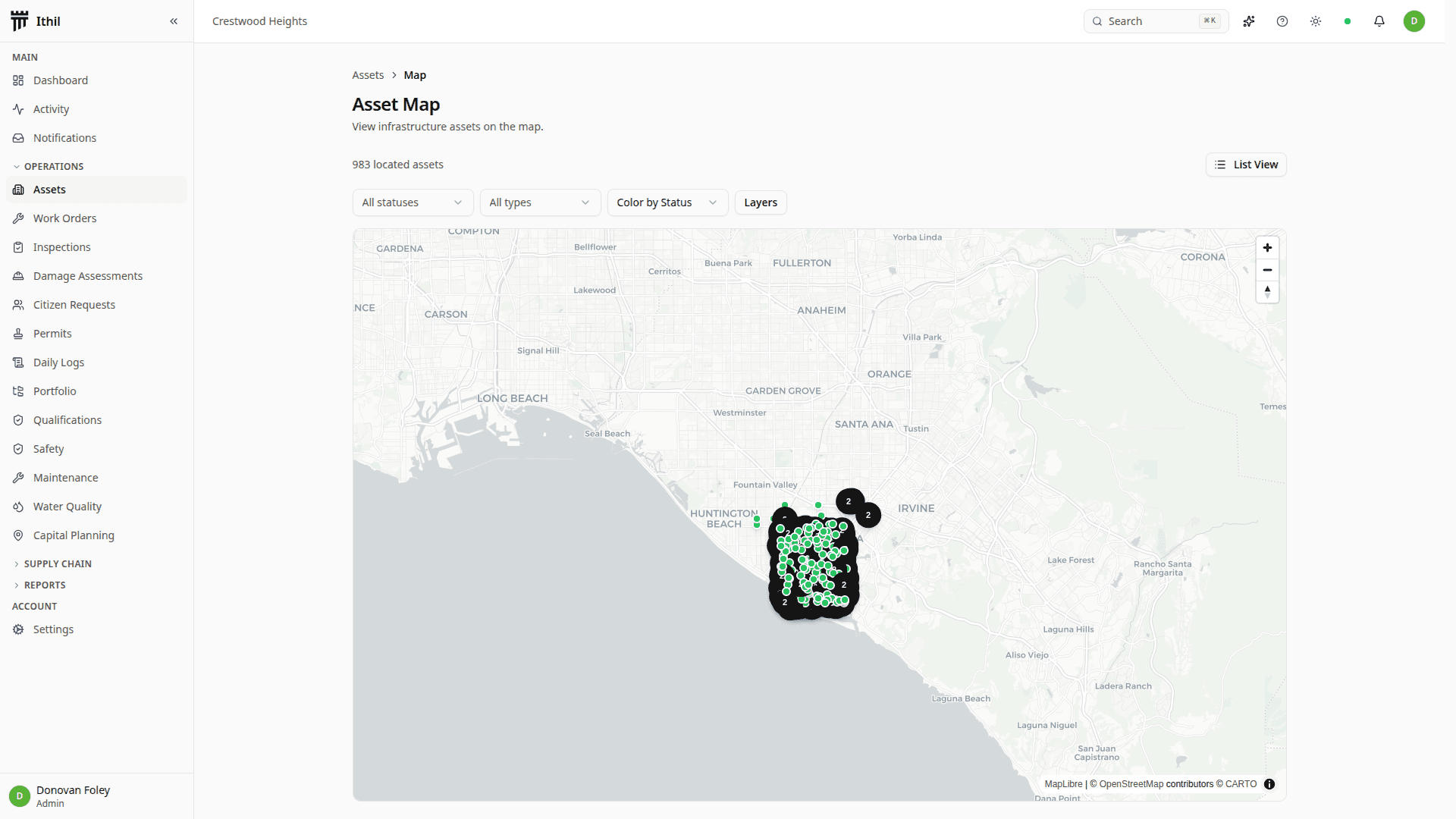Click the MapLibre attribution link
This screenshot has height=819, width=1456.
point(1063,784)
